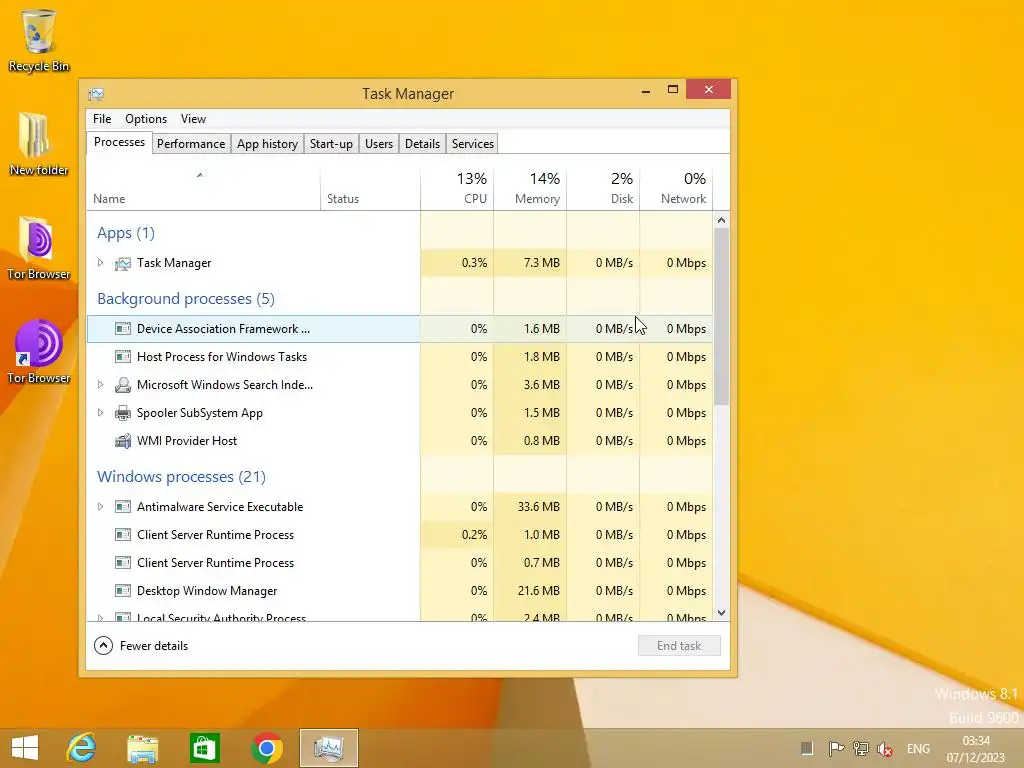1024x768 pixels.
Task: Sort by the Network column header
Action: click(x=676, y=189)
